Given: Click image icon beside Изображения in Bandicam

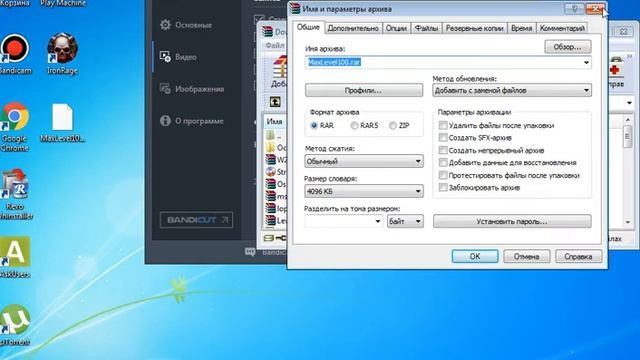Looking at the screenshot, I should [165, 89].
